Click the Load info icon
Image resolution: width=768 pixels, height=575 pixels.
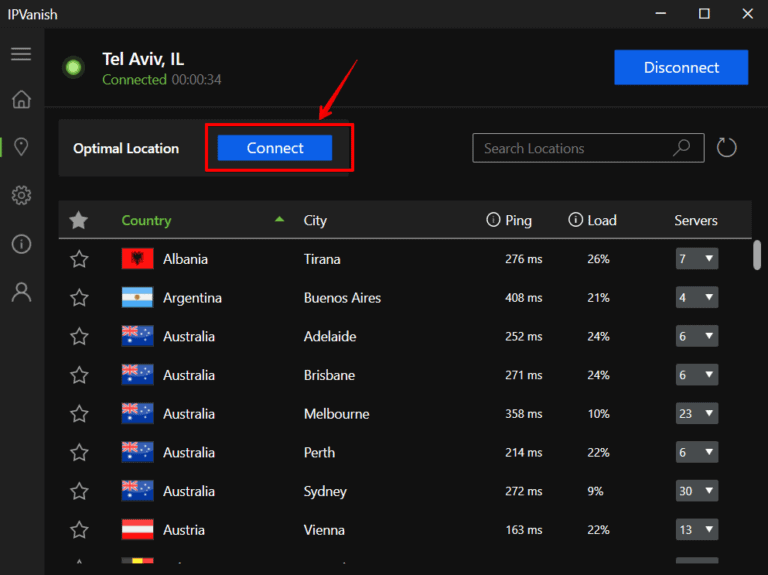click(x=575, y=220)
